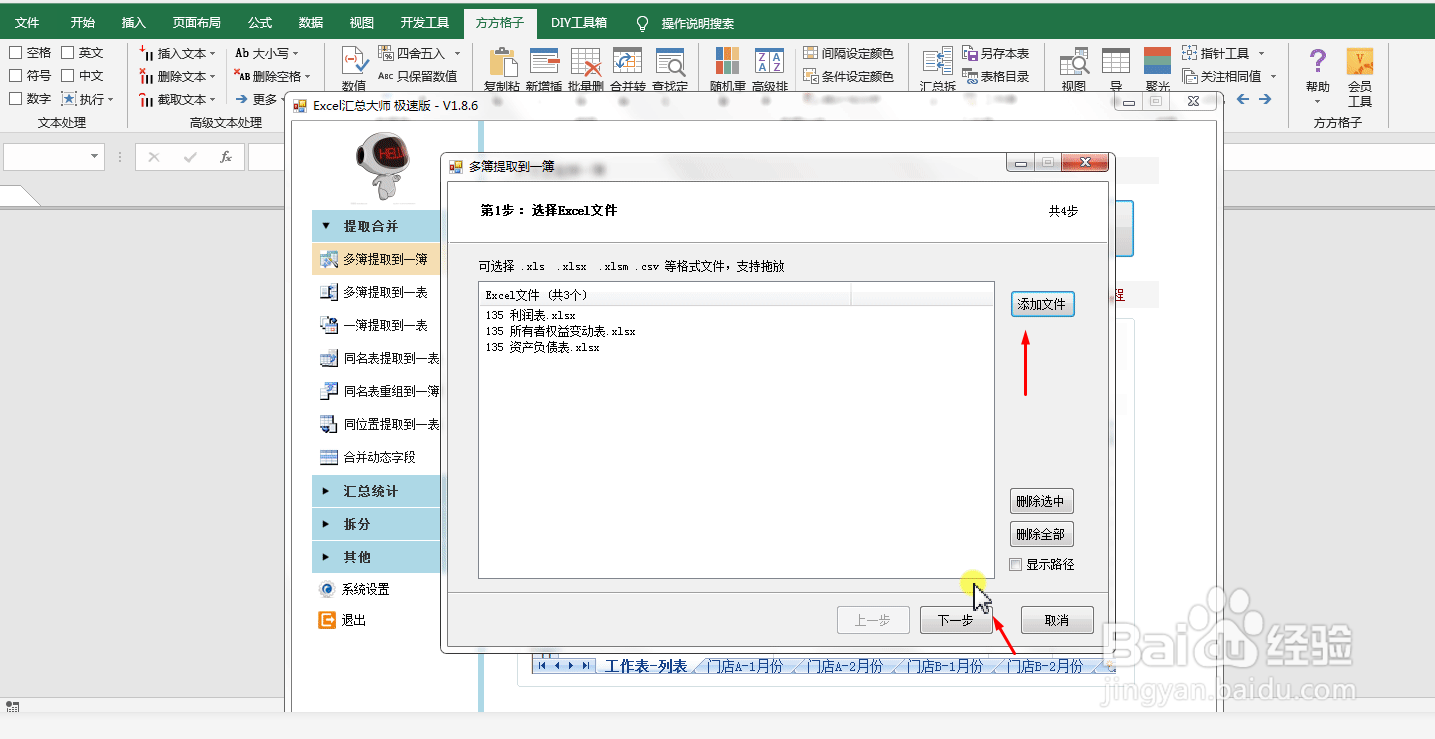The image size is (1435, 739).
Task: Expand the 其他 section
Action: (x=326, y=557)
